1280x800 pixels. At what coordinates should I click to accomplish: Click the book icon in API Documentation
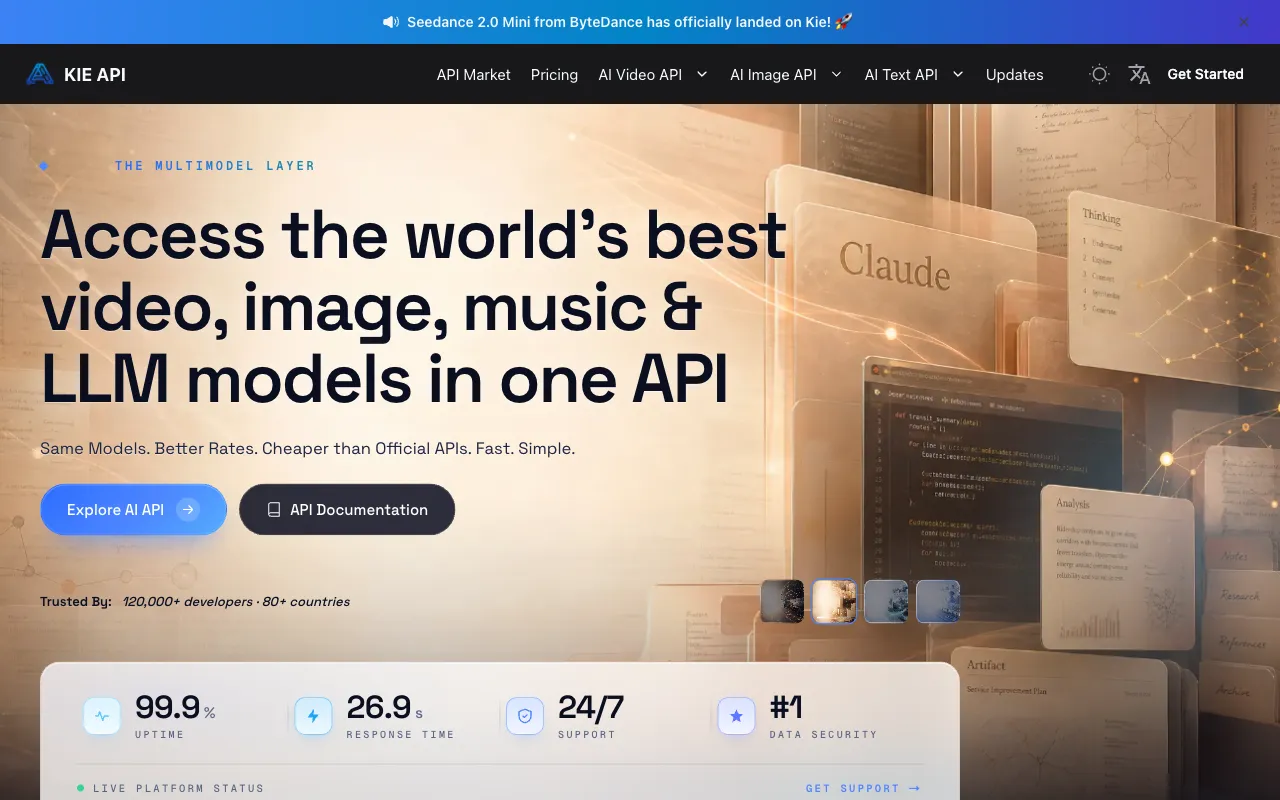273,510
